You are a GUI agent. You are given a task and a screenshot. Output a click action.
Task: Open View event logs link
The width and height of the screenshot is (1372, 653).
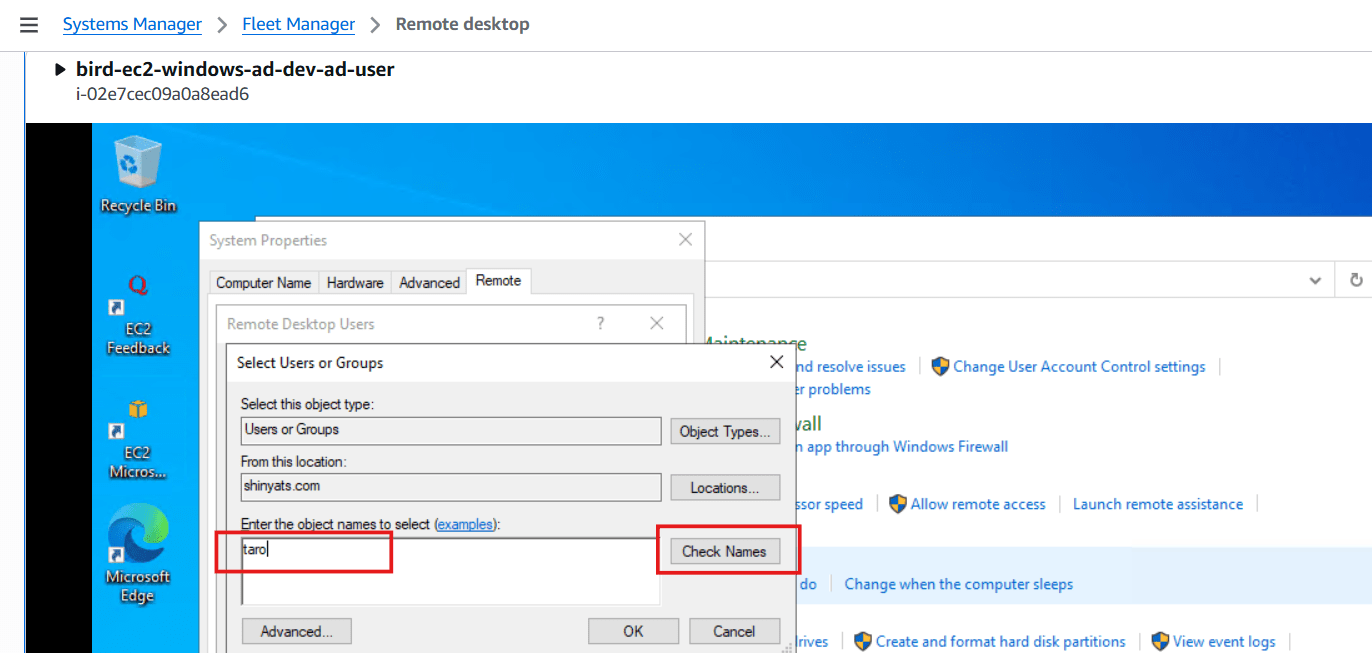(x=1224, y=642)
